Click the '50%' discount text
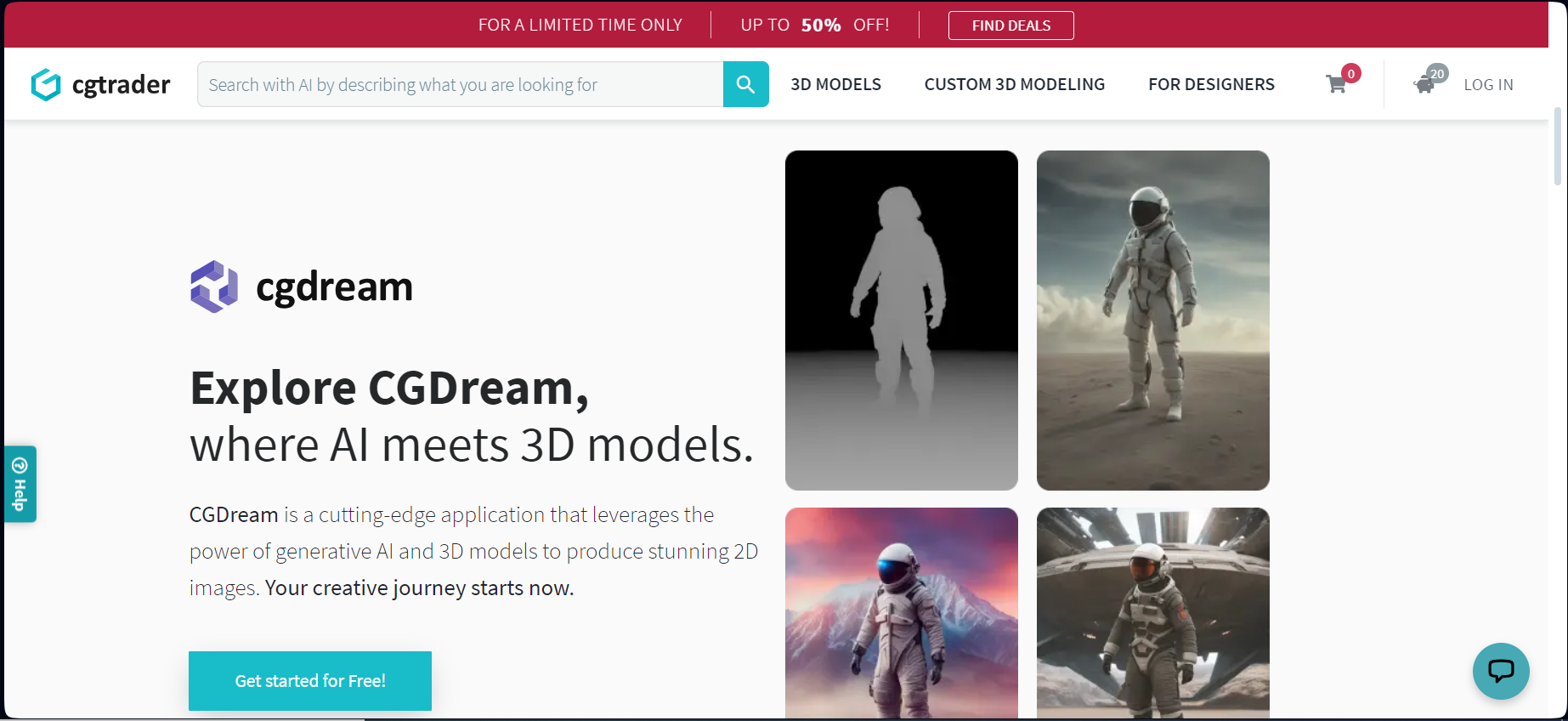The width and height of the screenshot is (1568, 721). [x=821, y=25]
